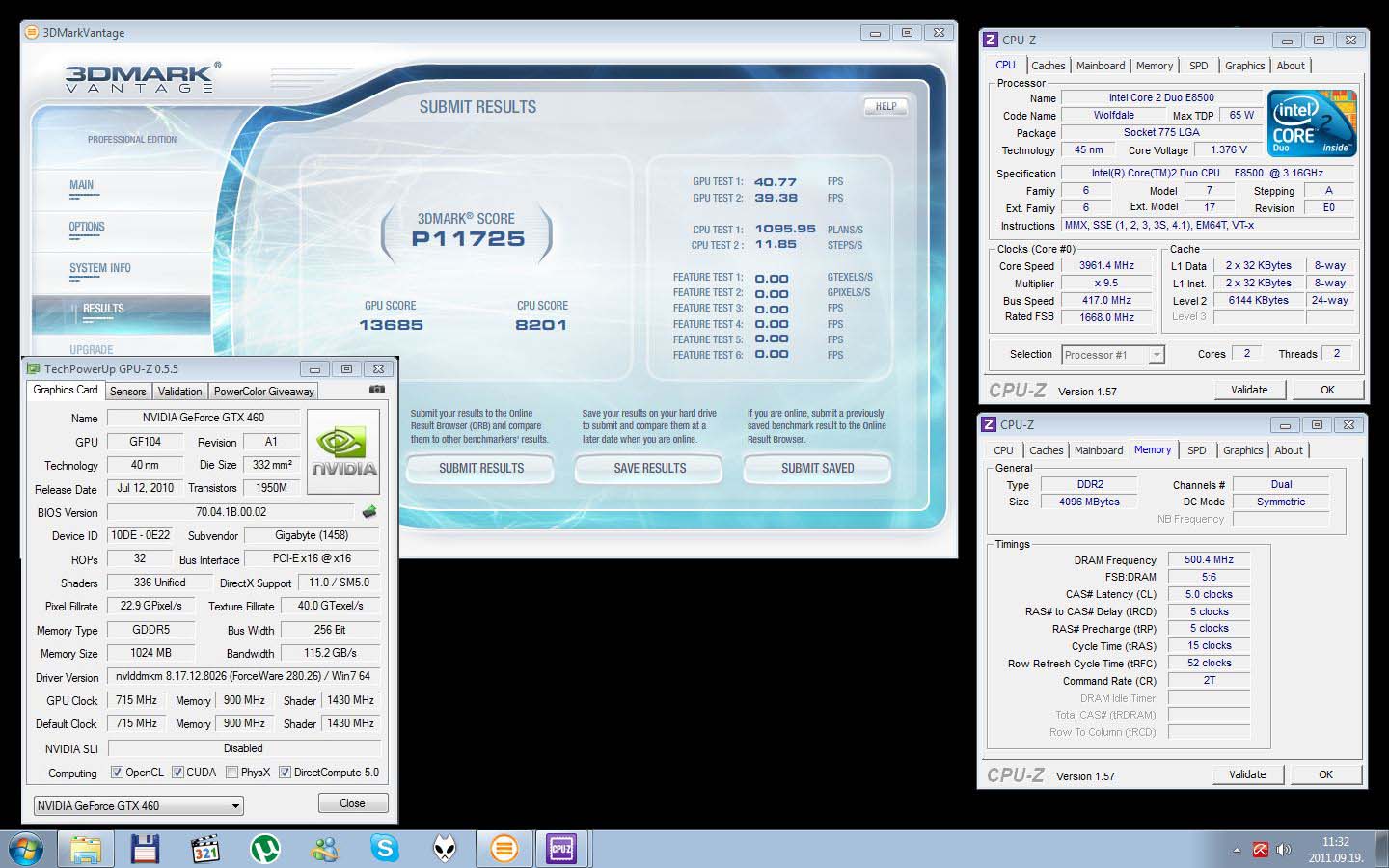Open Windows Live Messenger taskbar icon
Viewport: 1389px width, 868px height.
point(325,849)
